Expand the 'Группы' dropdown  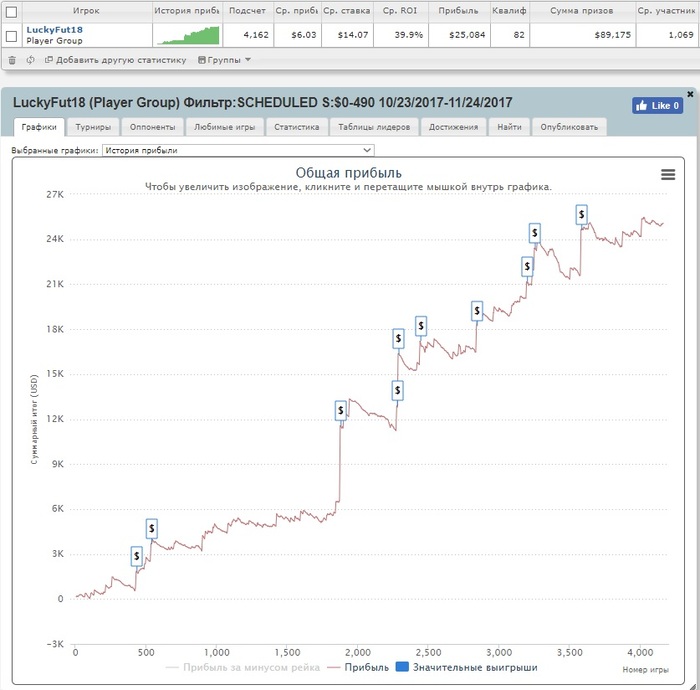224,60
